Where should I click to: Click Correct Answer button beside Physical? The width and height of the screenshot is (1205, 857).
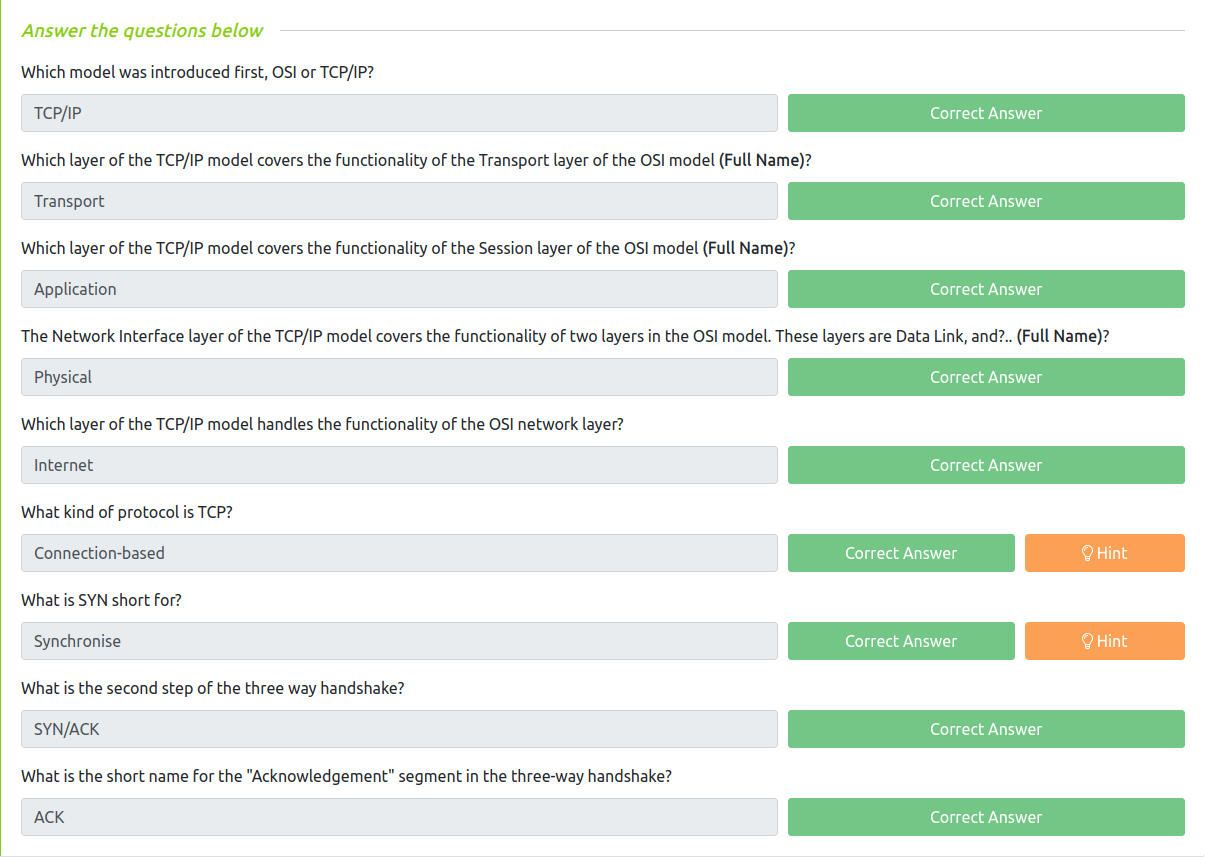[985, 377]
